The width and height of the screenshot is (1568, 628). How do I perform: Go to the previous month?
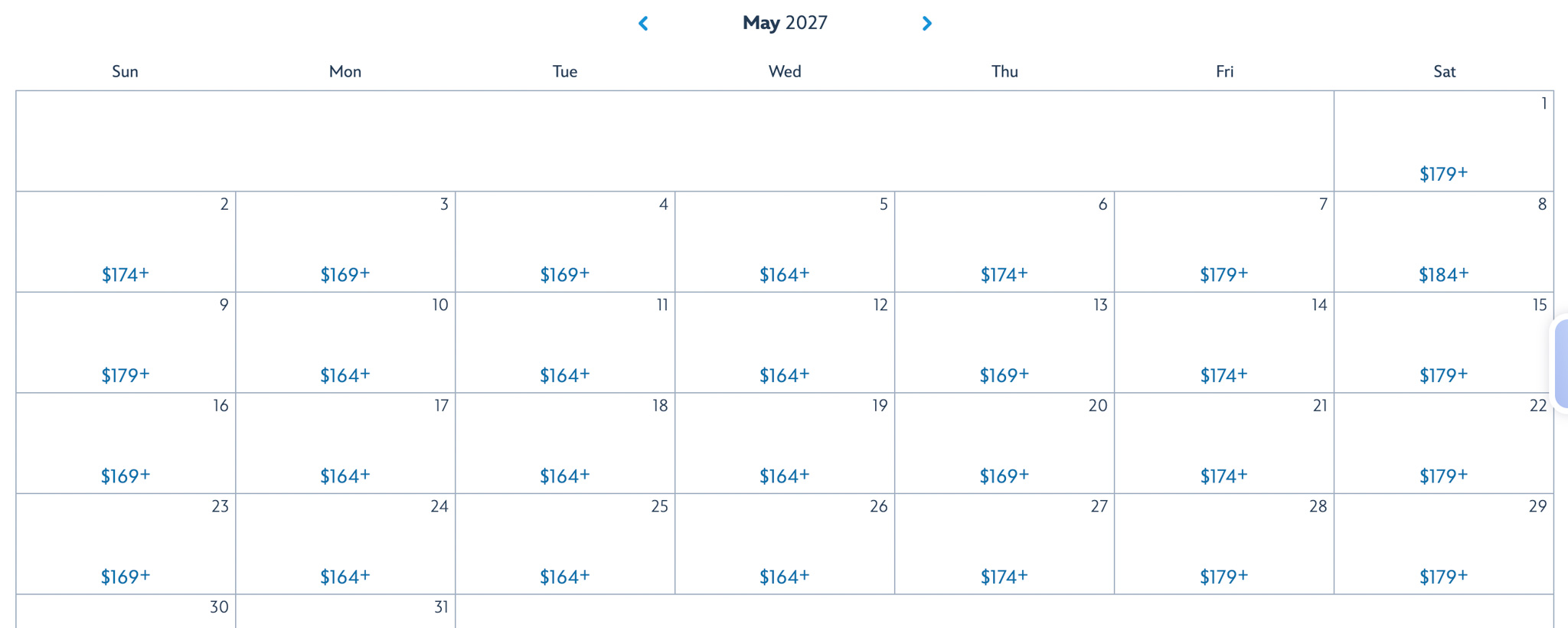pyautogui.click(x=643, y=24)
